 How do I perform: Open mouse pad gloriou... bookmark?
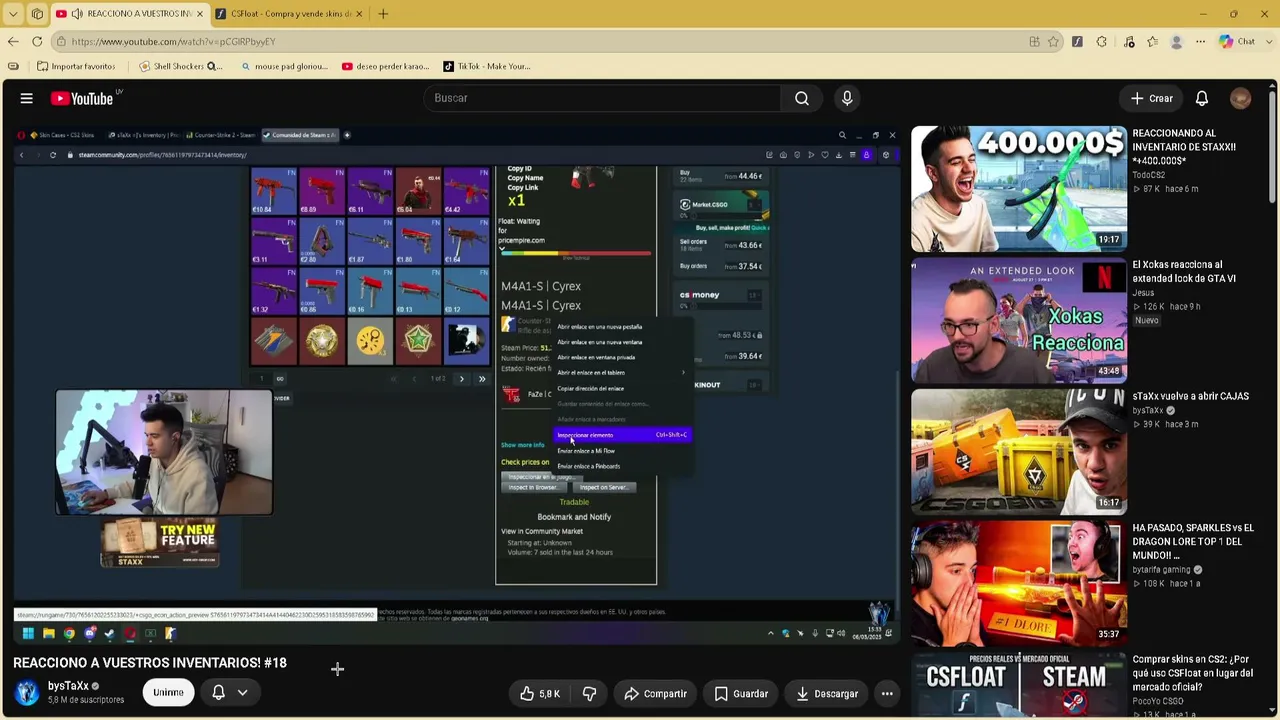[x=285, y=66]
